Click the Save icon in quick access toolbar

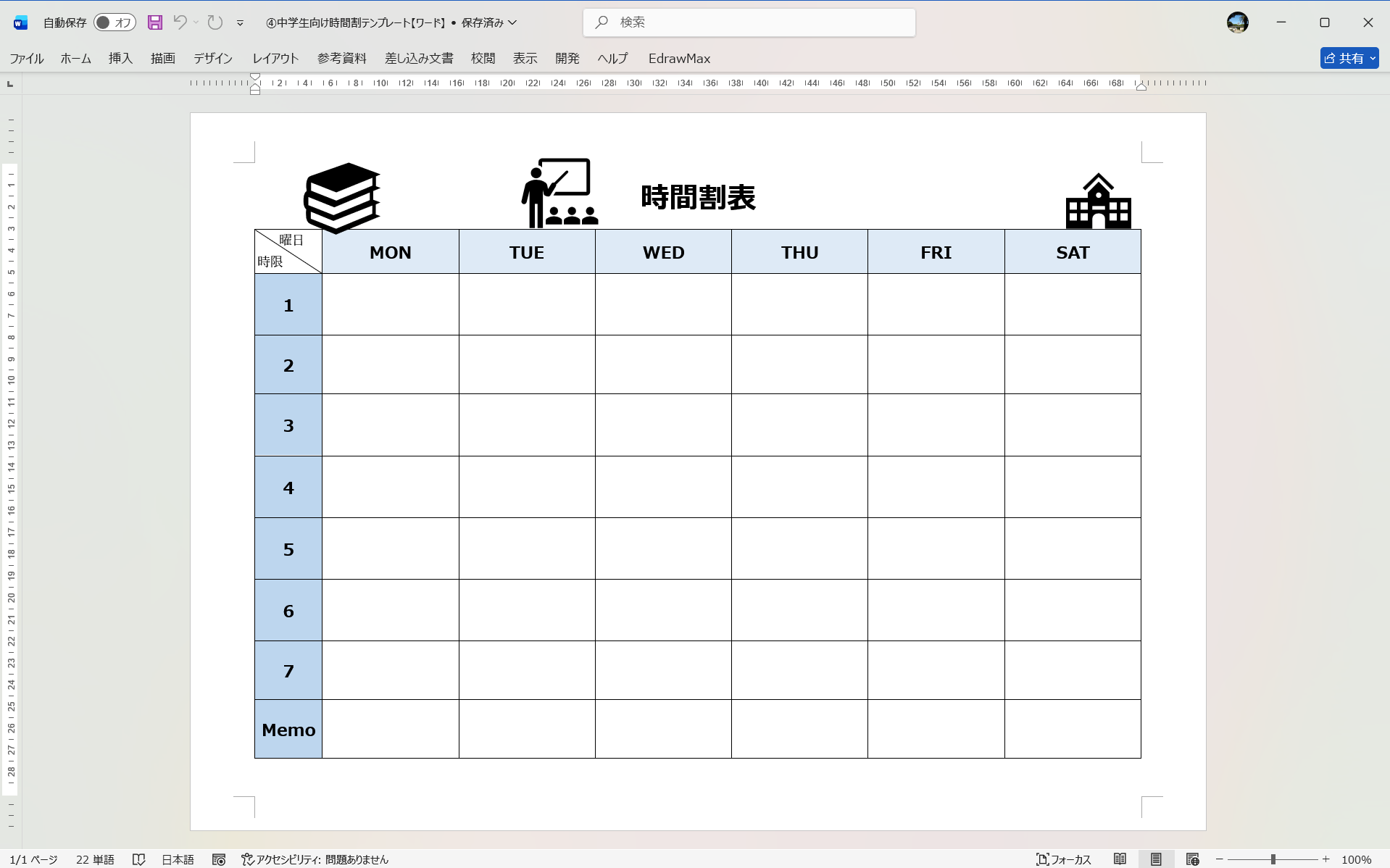pyautogui.click(x=154, y=22)
